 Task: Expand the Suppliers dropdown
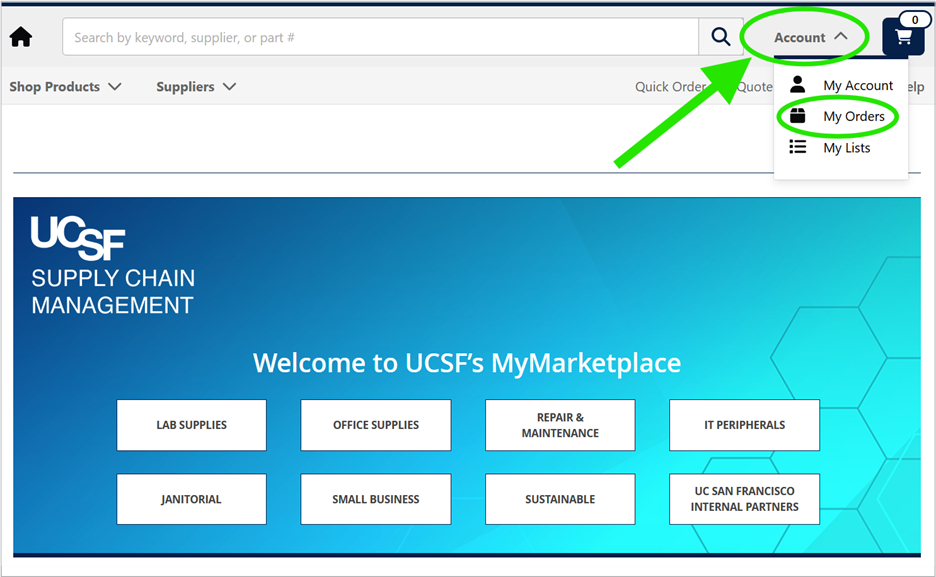[x=196, y=87]
